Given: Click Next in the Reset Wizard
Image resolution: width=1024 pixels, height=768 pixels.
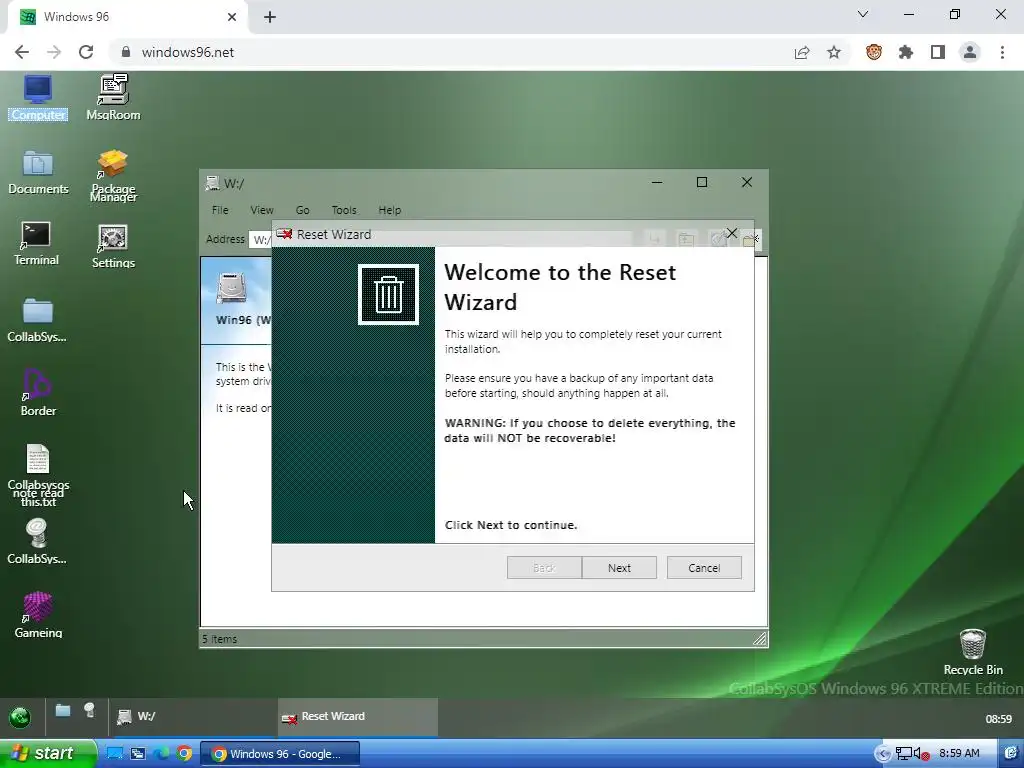Looking at the screenshot, I should [x=619, y=568].
